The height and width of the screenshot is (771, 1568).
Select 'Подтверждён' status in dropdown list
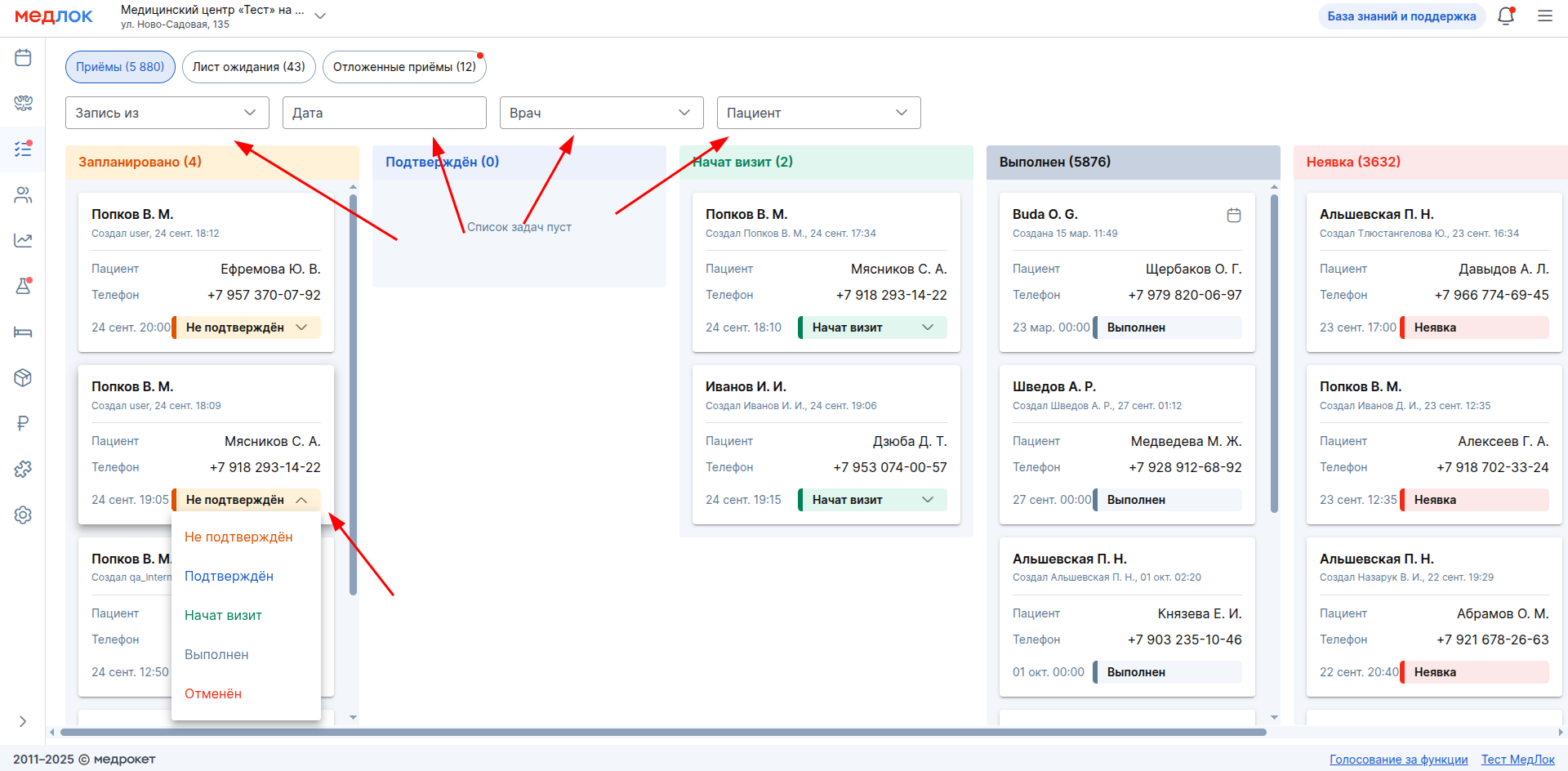[229, 576]
